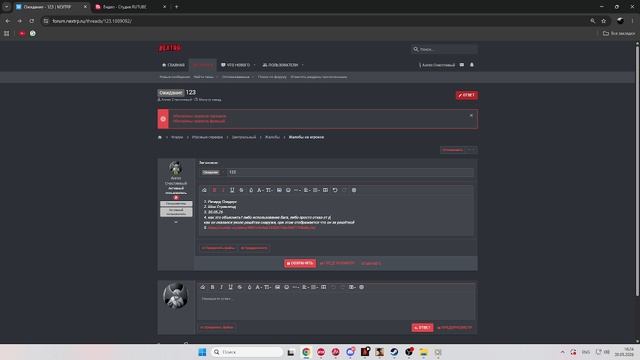Screen dimensions: 640x360
Task: Open alignment dropdown in edit-post toolbar
Action: pyautogui.click(x=307, y=190)
